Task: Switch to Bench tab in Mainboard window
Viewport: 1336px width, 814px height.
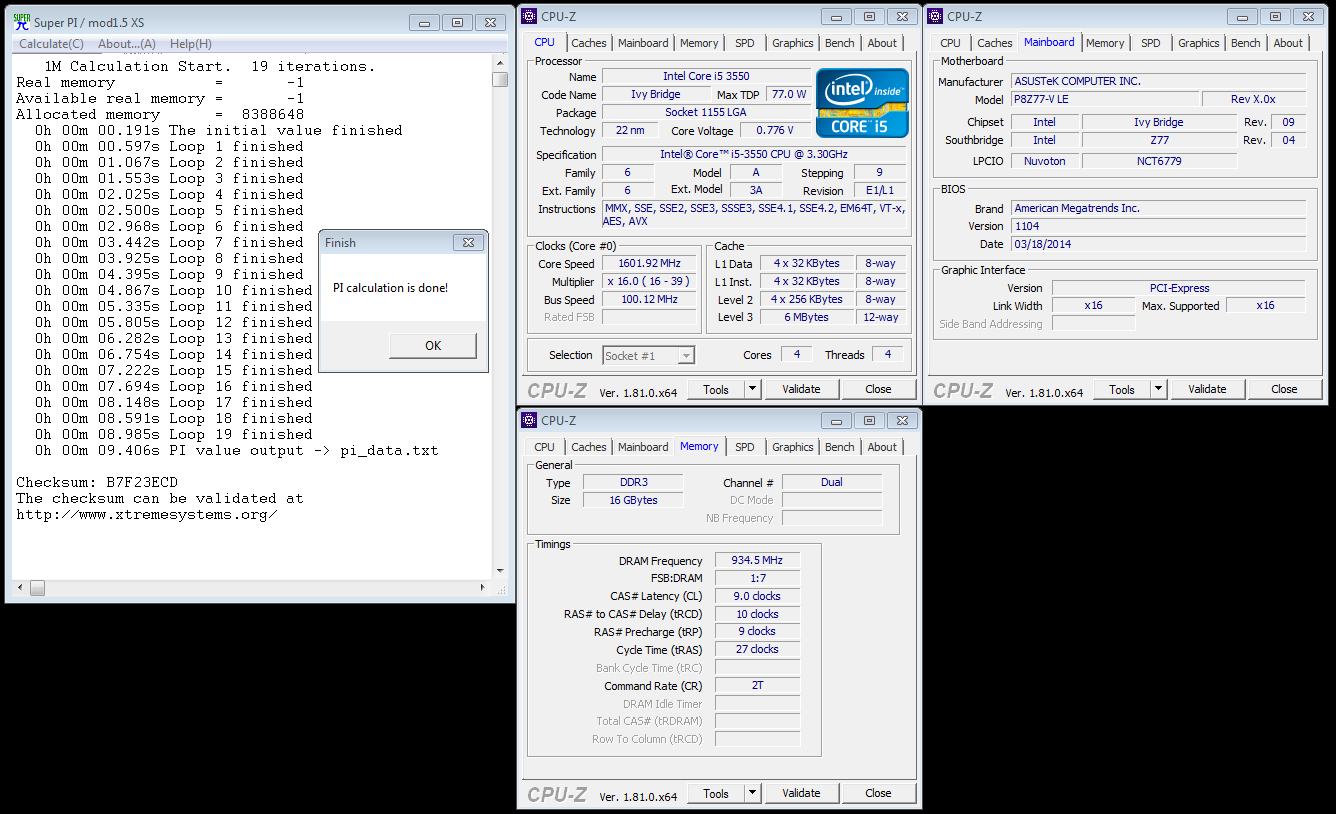Action: pyautogui.click(x=1246, y=43)
